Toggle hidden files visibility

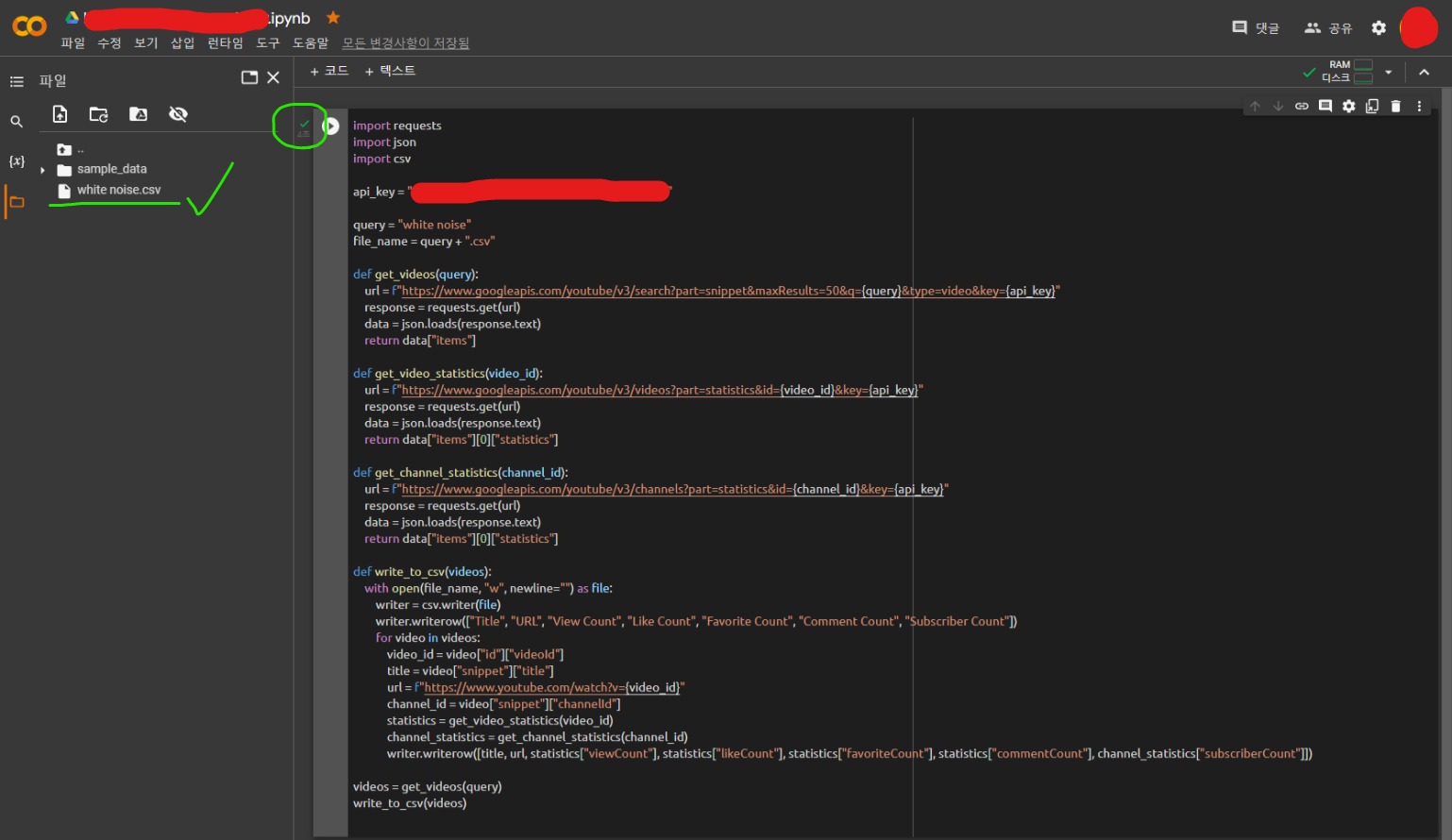(177, 114)
